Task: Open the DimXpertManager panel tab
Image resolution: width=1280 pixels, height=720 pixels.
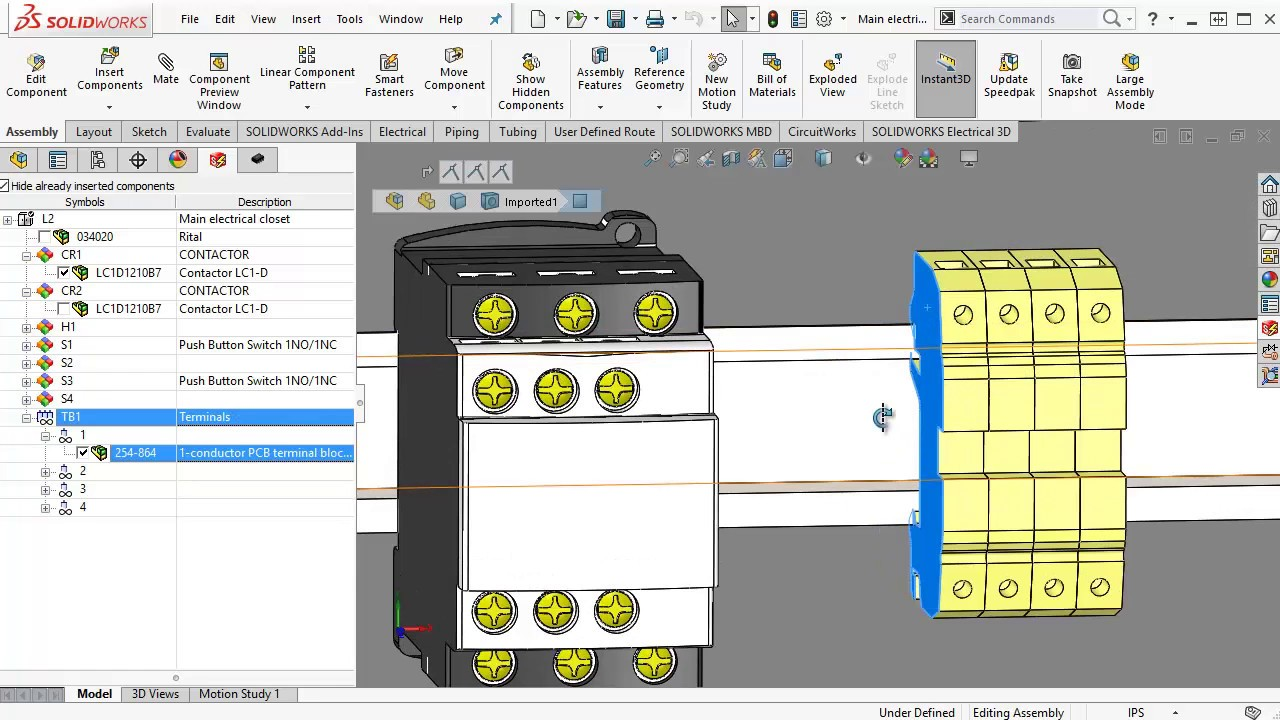Action: [138, 160]
